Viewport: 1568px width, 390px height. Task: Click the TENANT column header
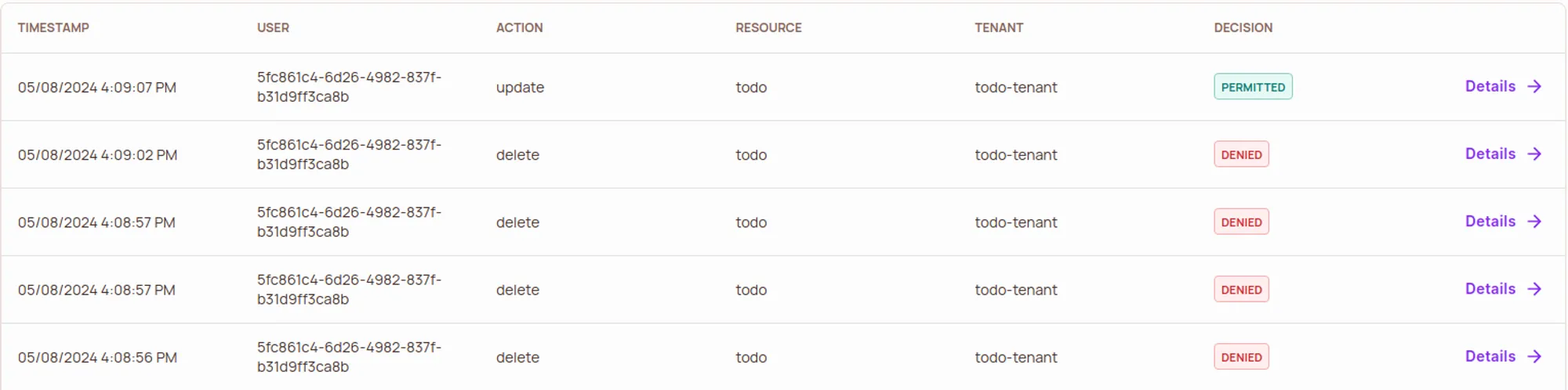click(999, 28)
